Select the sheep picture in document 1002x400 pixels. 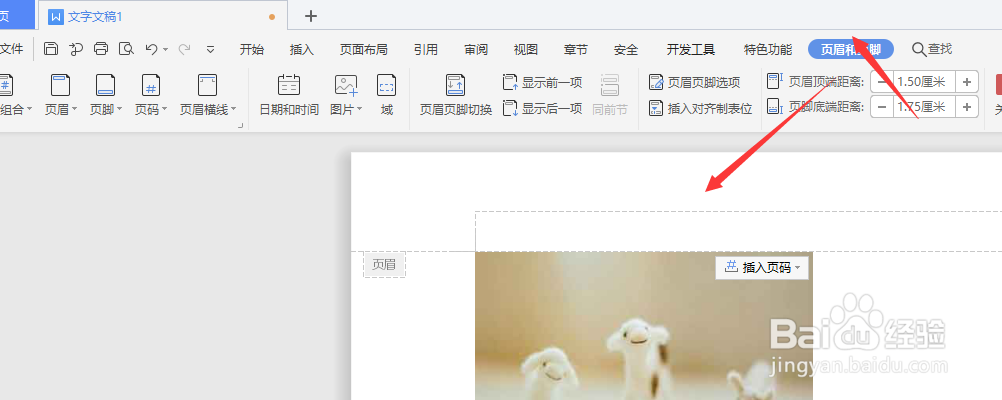pos(644,326)
